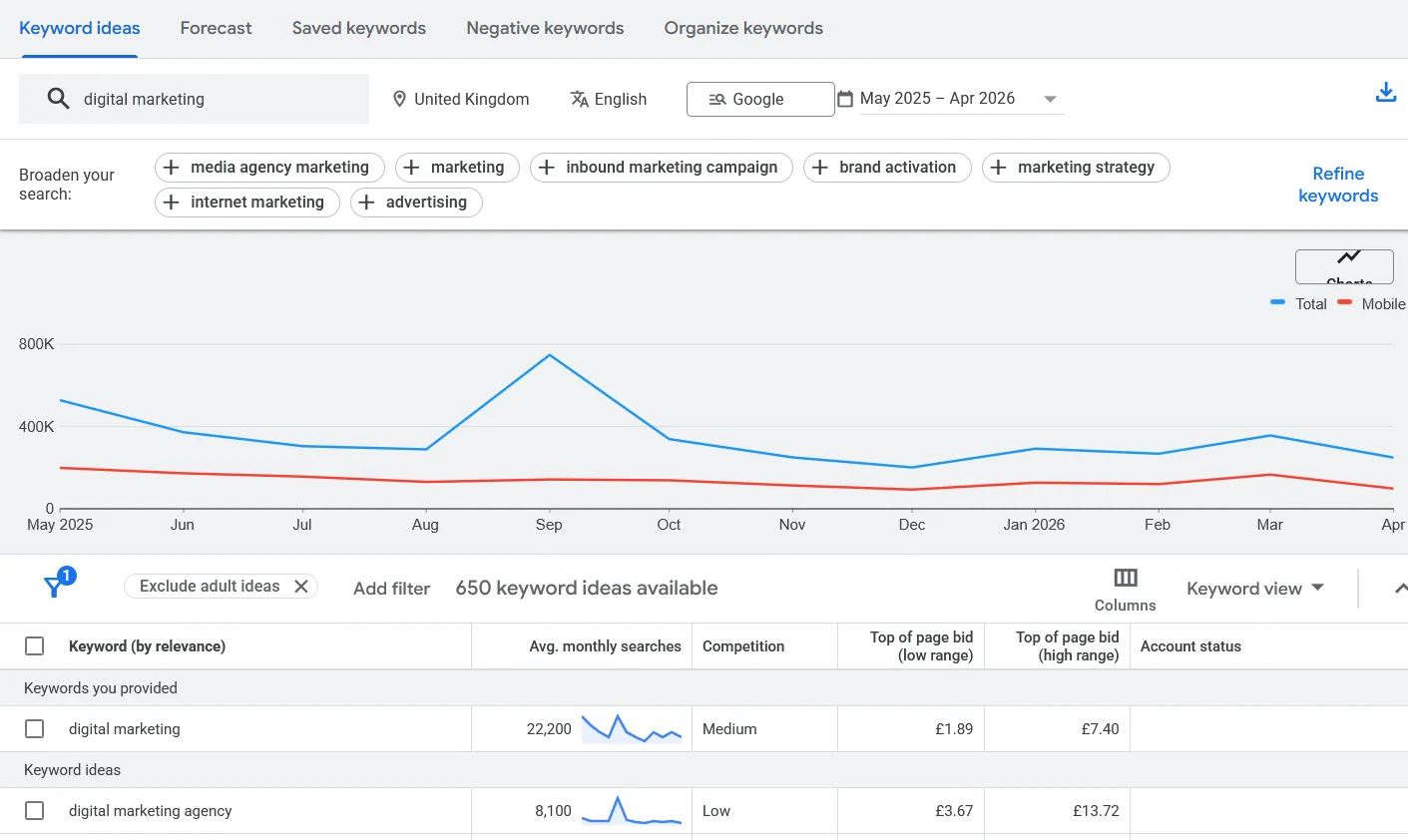Click '650 keyword ideas available' text
This screenshot has height=840, width=1408.
click(x=587, y=589)
